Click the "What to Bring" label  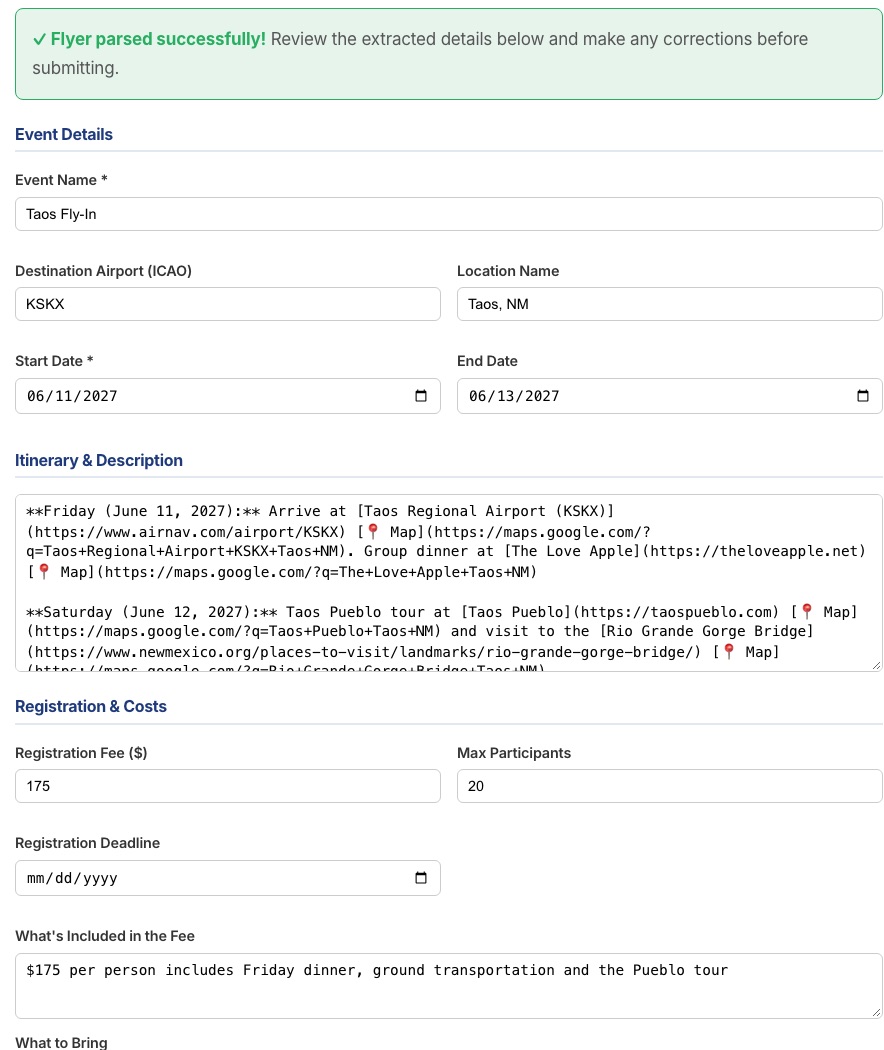(61, 1043)
